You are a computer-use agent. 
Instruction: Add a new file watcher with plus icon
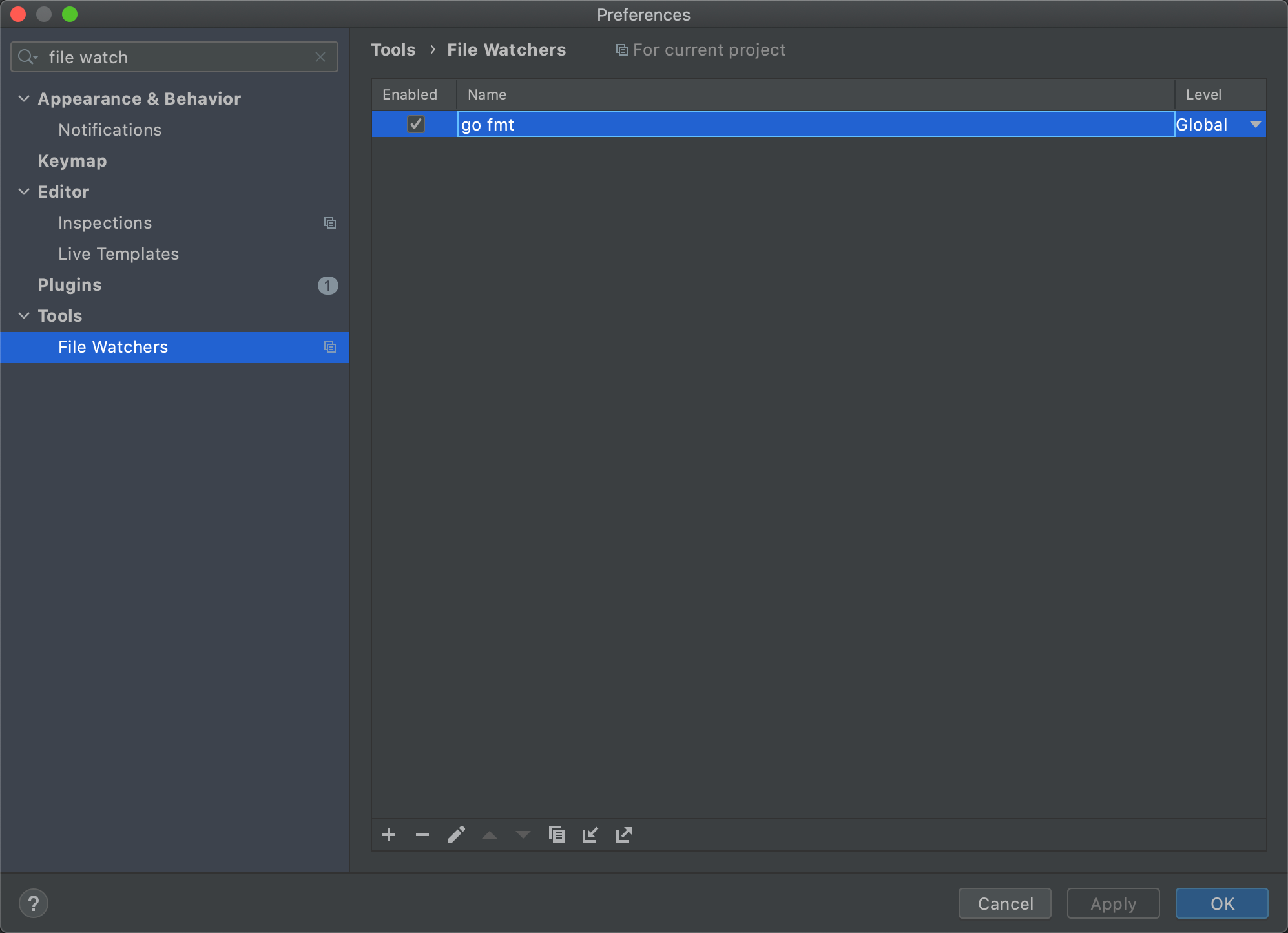tap(389, 835)
